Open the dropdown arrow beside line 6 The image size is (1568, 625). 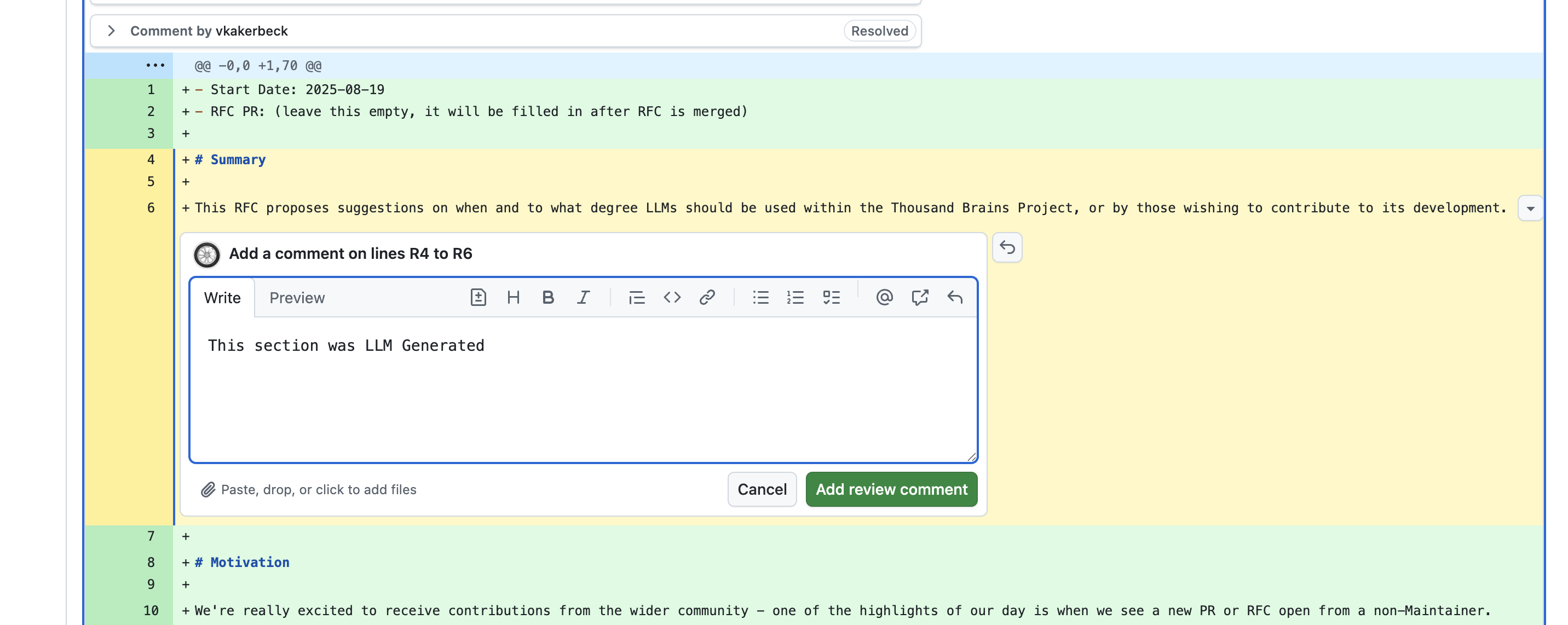[1530, 209]
